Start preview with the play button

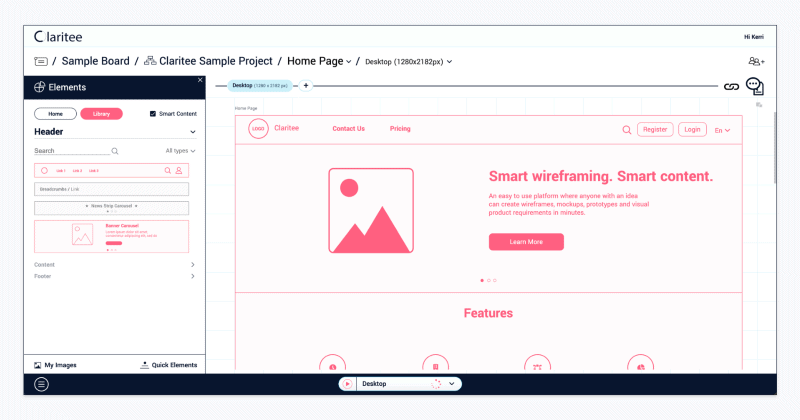pyautogui.click(x=347, y=384)
